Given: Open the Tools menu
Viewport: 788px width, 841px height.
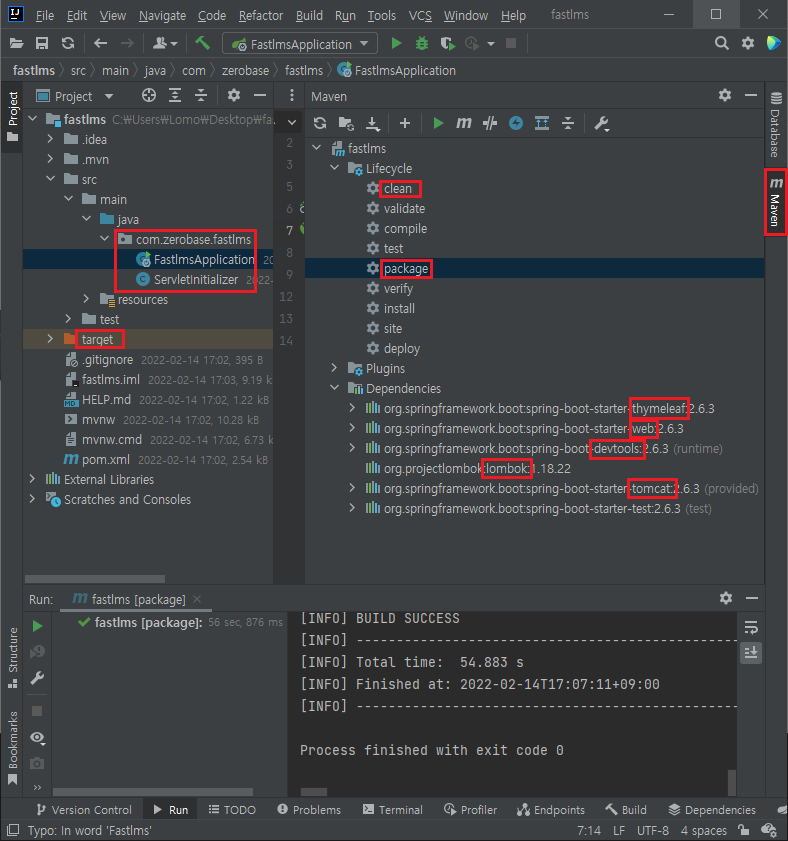Looking at the screenshot, I should (x=381, y=16).
